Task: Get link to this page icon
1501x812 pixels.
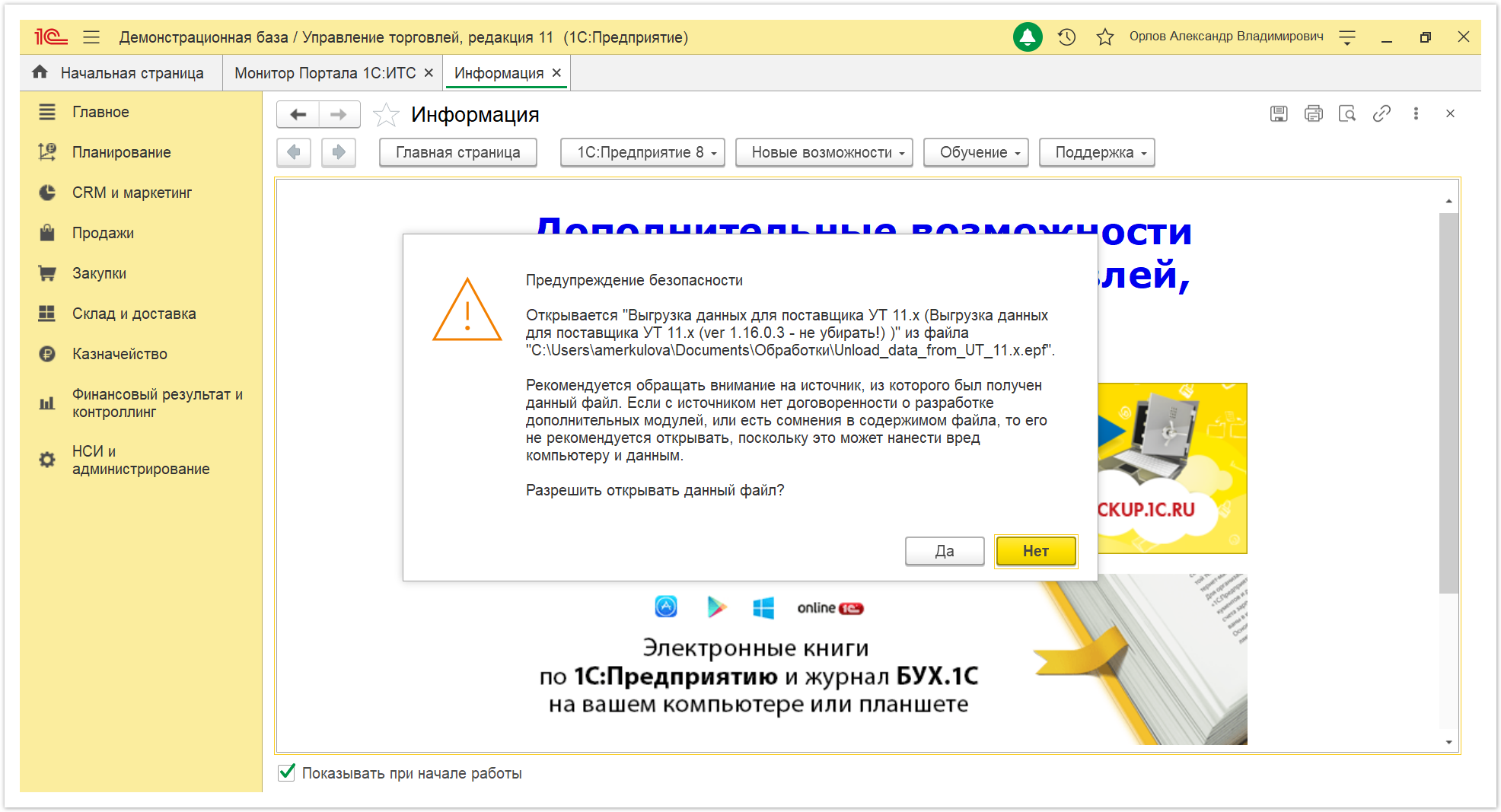Action: coord(1381,113)
